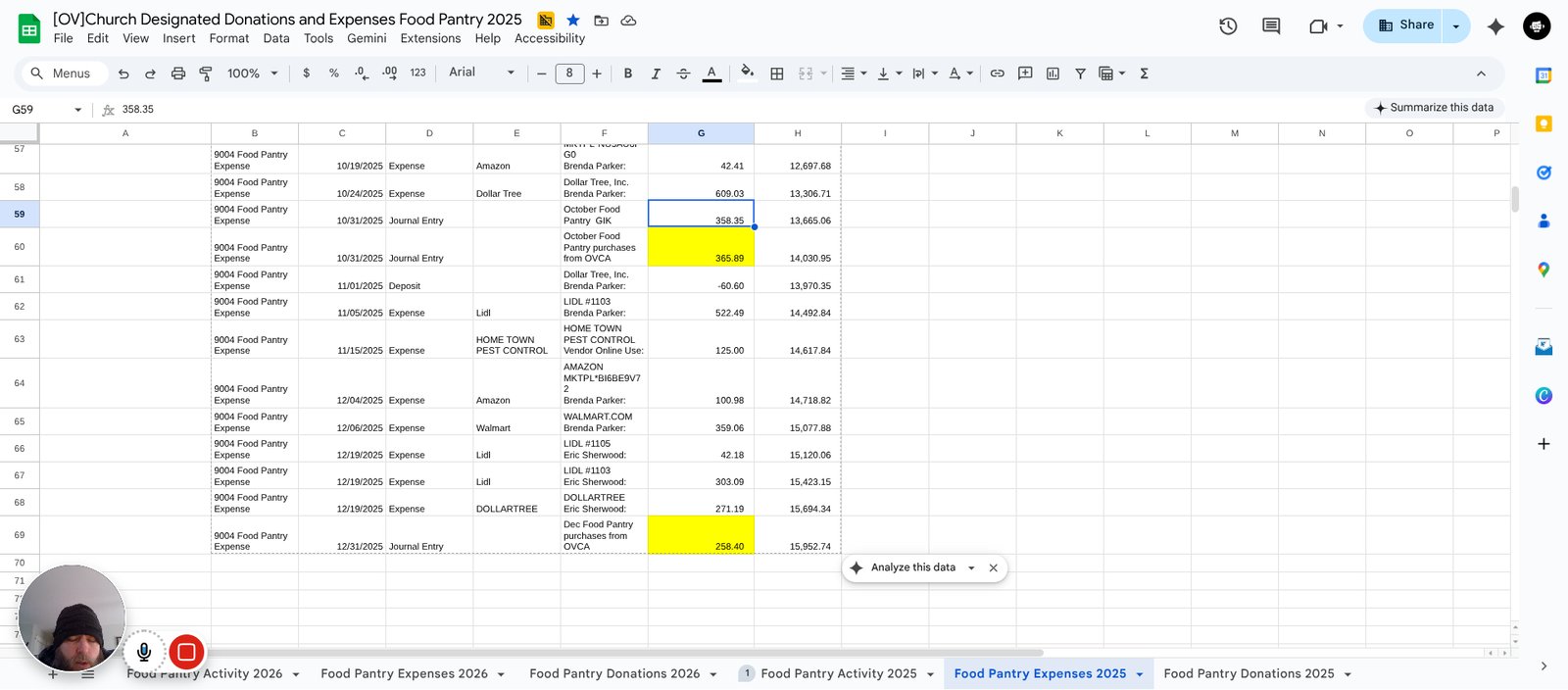The width and height of the screenshot is (1568, 690).
Task: Insert a link
Action: (x=998, y=74)
